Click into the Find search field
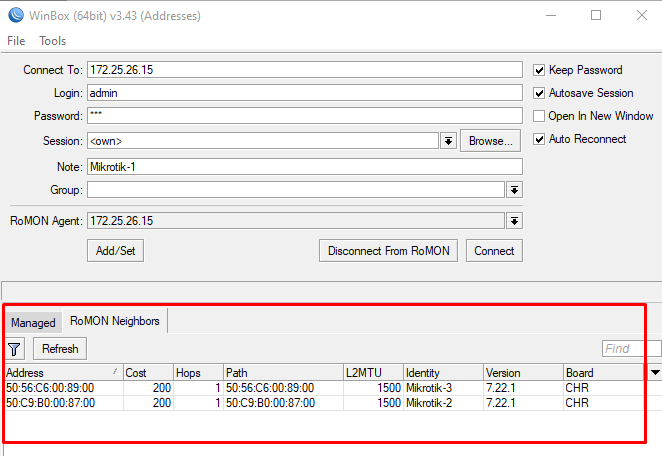 (x=630, y=349)
